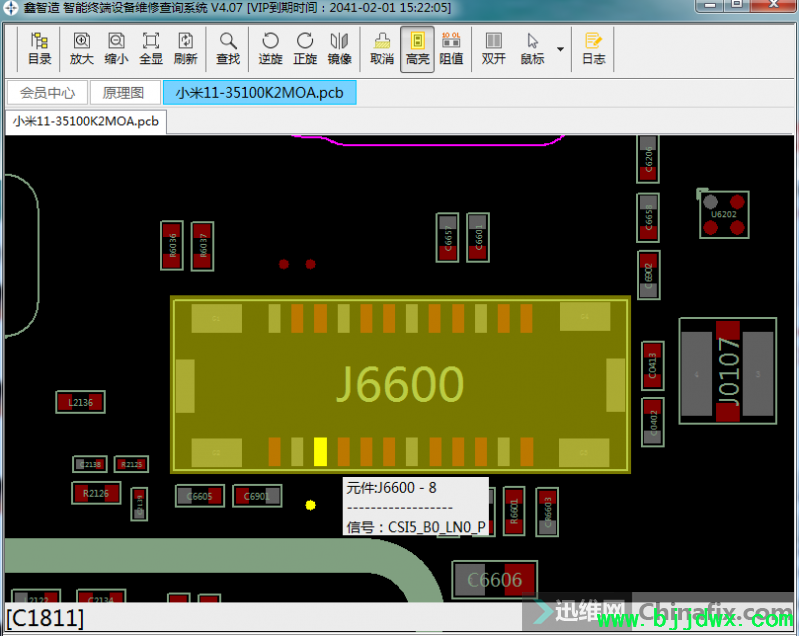Screen dimensions: 799x636
Task: Select capacitor C6657
Action: (x=447, y=237)
